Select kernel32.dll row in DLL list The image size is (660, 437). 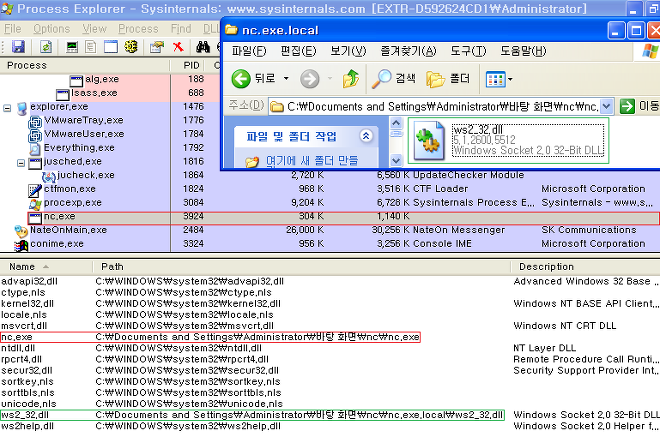(330, 304)
